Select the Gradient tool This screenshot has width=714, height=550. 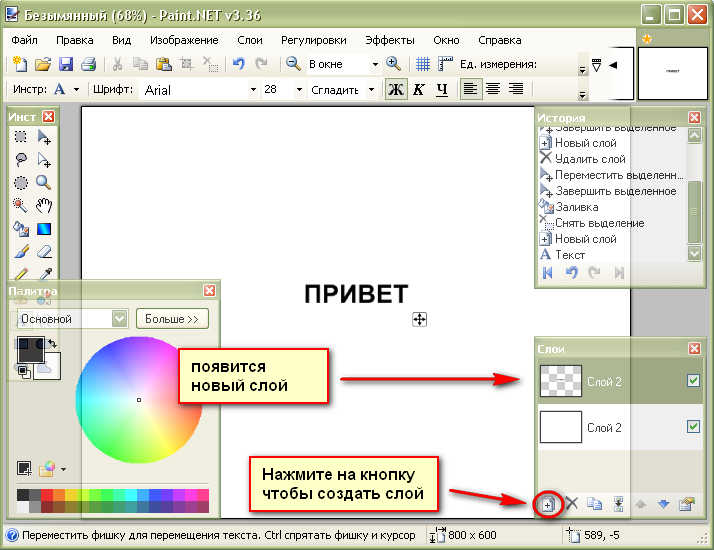[x=44, y=229]
